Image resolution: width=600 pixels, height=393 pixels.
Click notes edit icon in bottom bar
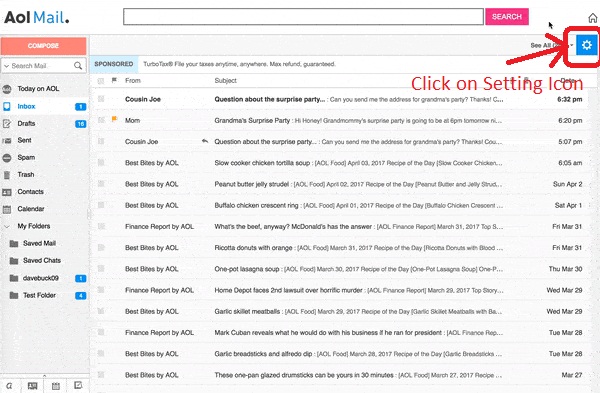pos(78,385)
